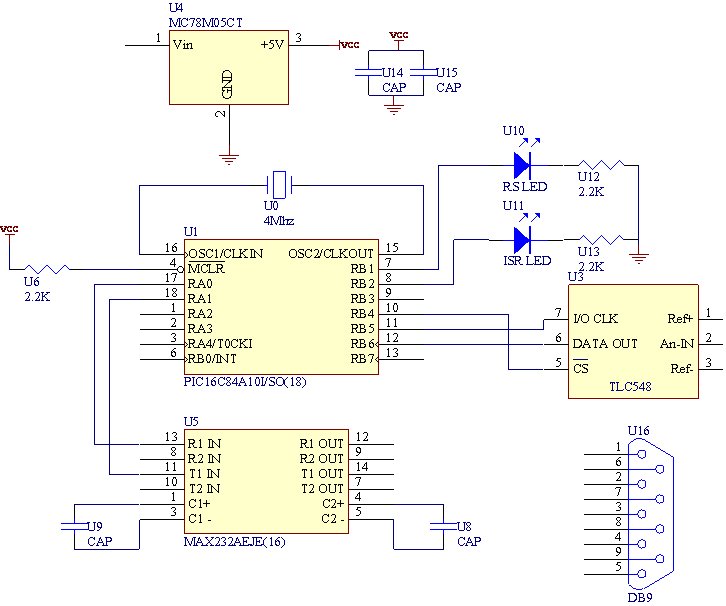Click the RS LED diode symbol U10

tap(523, 165)
